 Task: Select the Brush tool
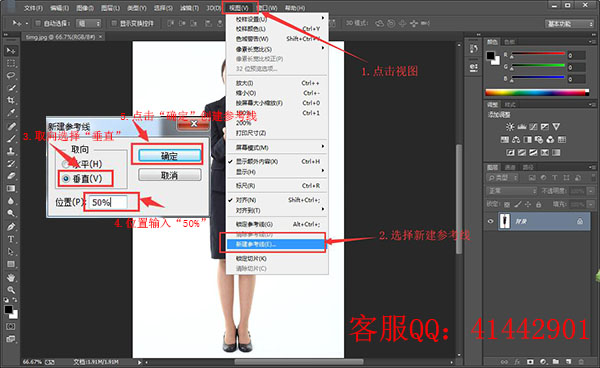pos(11,138)
